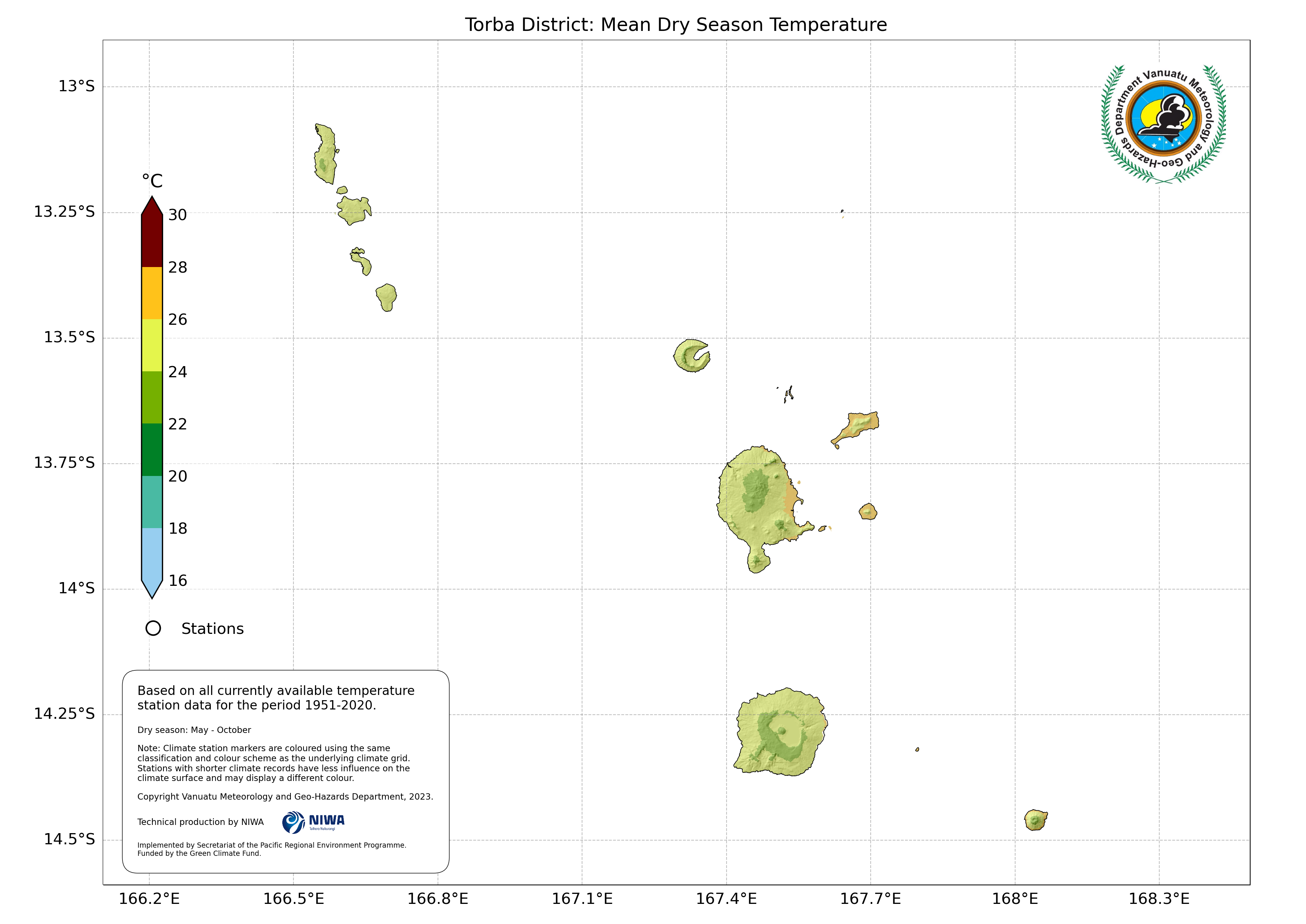The image size is (1306, 924).
Task: Click the NIWA logo
Action: 314,822
